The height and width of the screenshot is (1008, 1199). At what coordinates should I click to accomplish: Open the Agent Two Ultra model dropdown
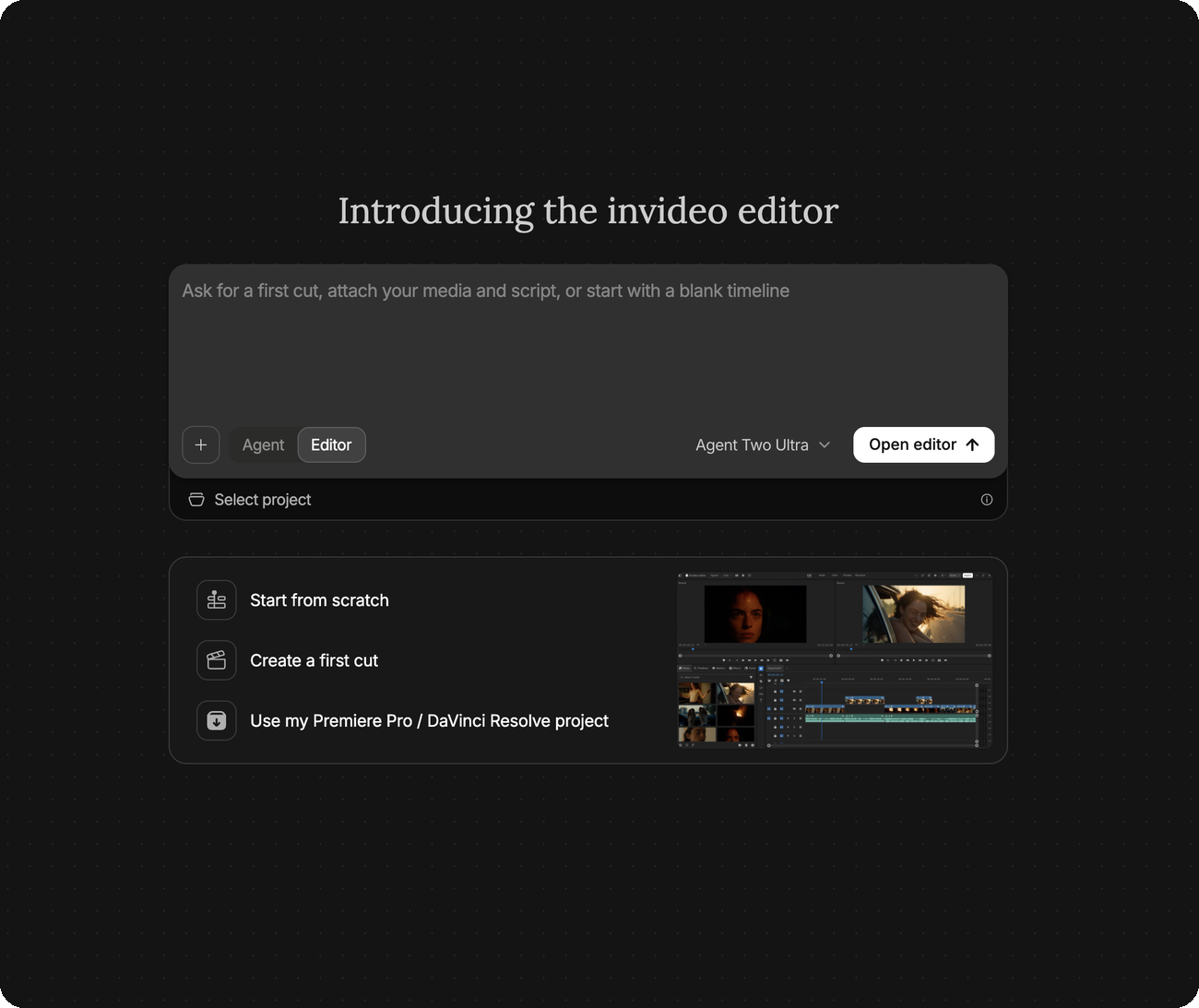coord(763,445)
